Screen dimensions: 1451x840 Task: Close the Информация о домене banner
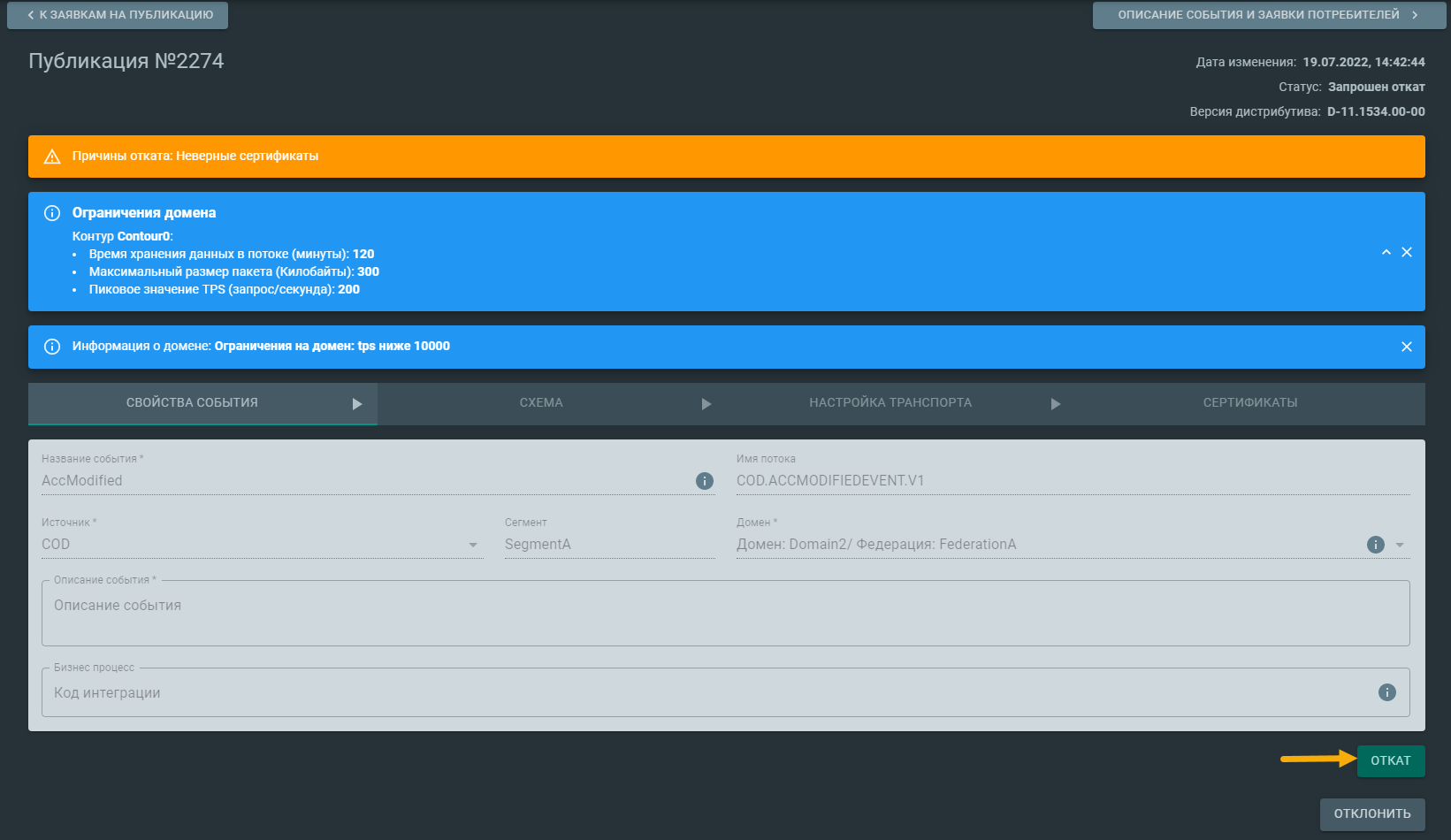coord(1406,347)
